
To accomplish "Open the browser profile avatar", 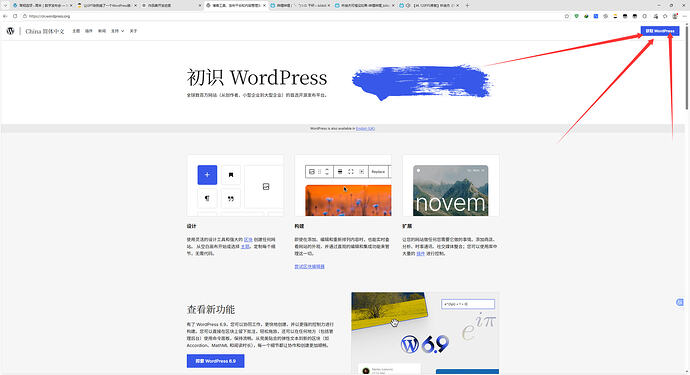I will click(675, 16).
